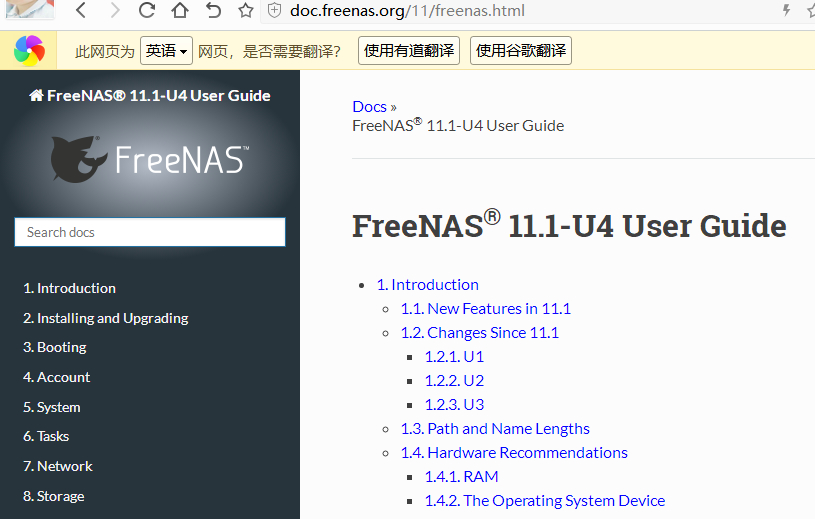Click the Search docs input field
This screenshot has width=819, height=519.
point(150,232)
